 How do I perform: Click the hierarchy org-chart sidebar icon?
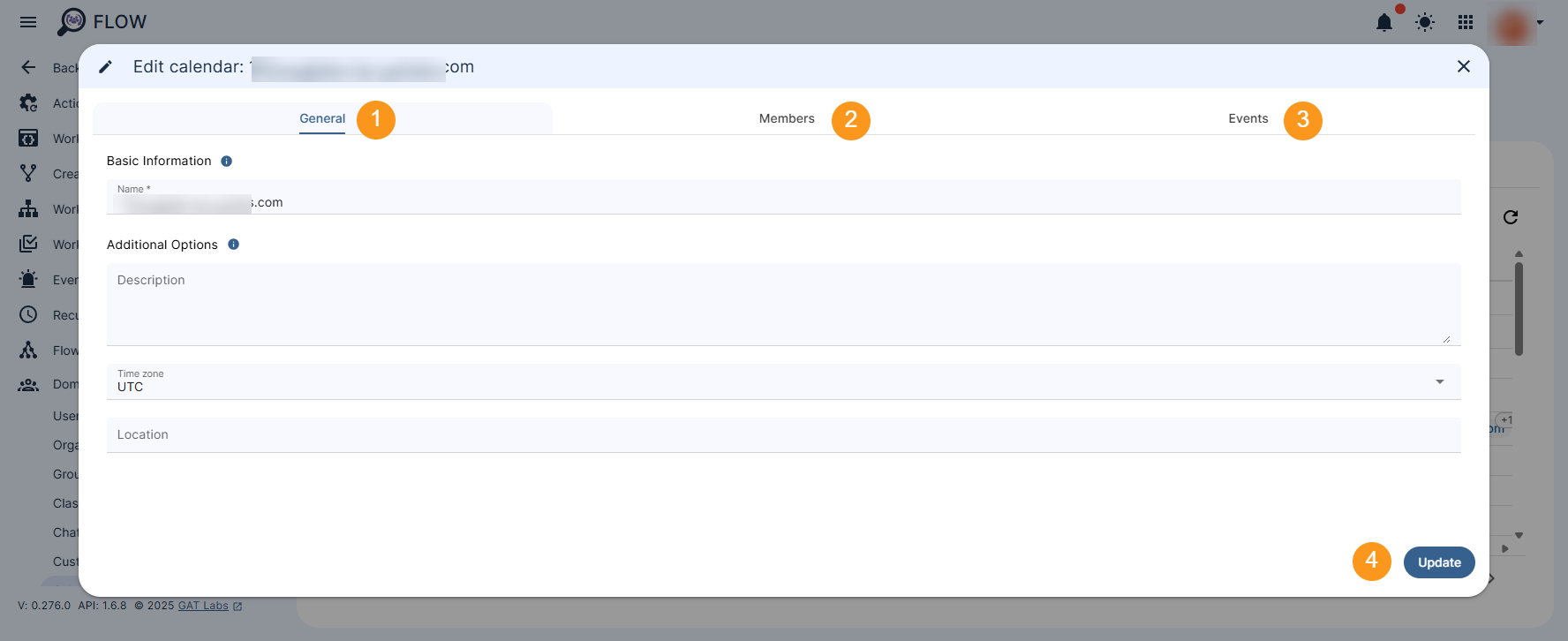[28, 208]
